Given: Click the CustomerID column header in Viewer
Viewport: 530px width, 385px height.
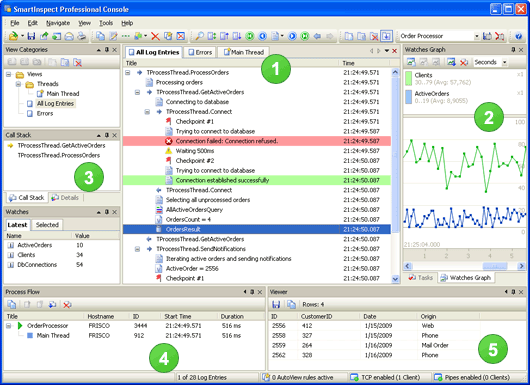Looking at the screenshot, I should click(x=329, y=316).
